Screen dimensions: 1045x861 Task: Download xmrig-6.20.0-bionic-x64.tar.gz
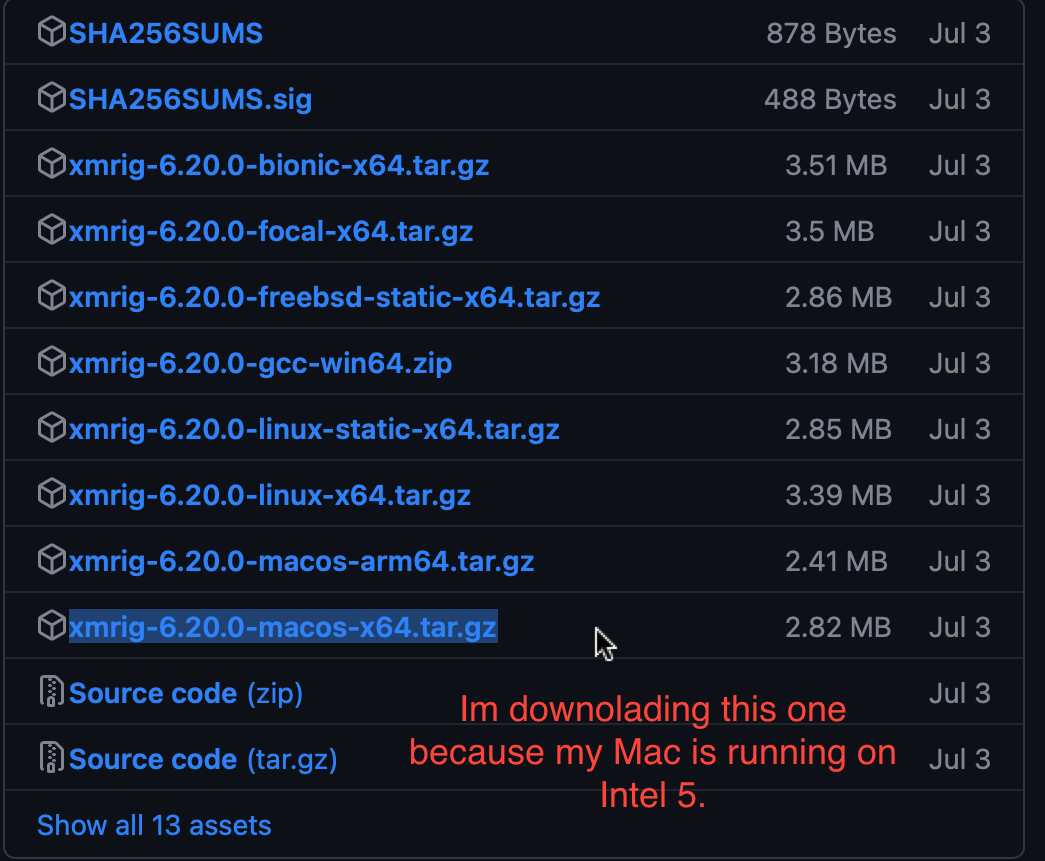click(x=278, y=164)
